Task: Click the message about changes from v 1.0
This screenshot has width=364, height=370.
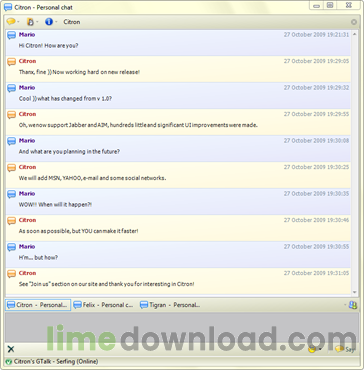Action: [65, 99]
